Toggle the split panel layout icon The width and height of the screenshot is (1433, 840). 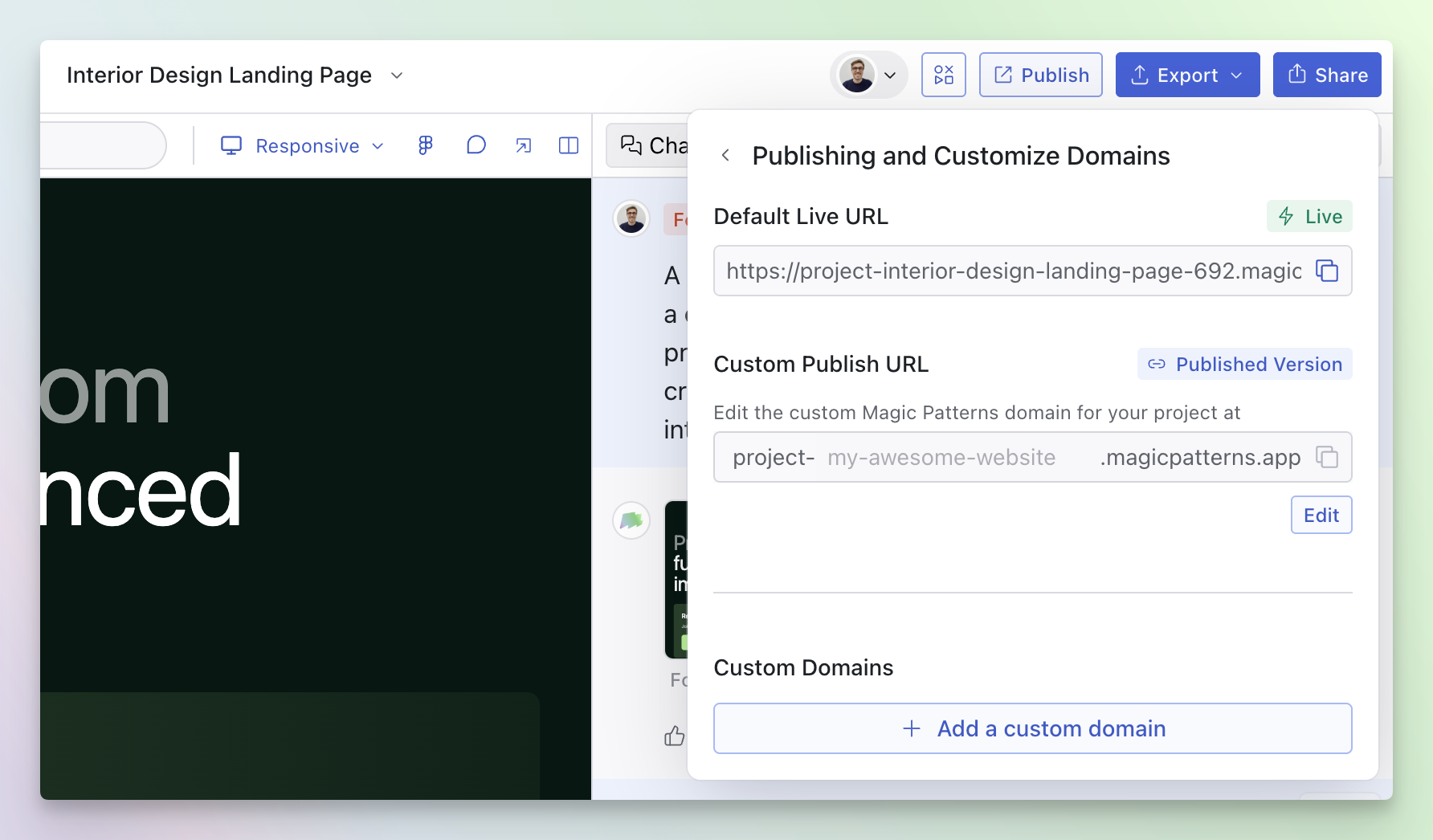click(569, 145)
